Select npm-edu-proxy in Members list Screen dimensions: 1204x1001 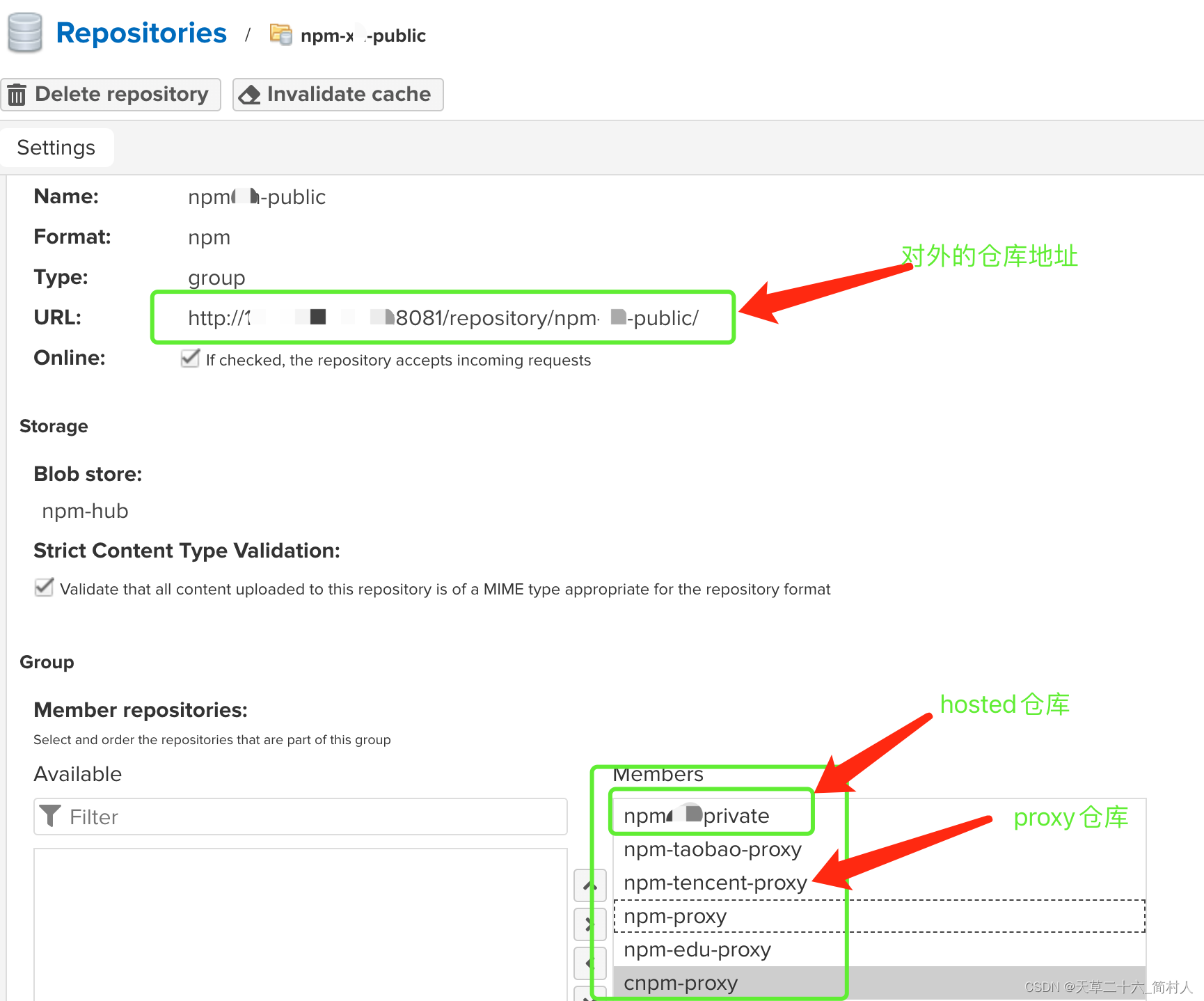point(880,949)
